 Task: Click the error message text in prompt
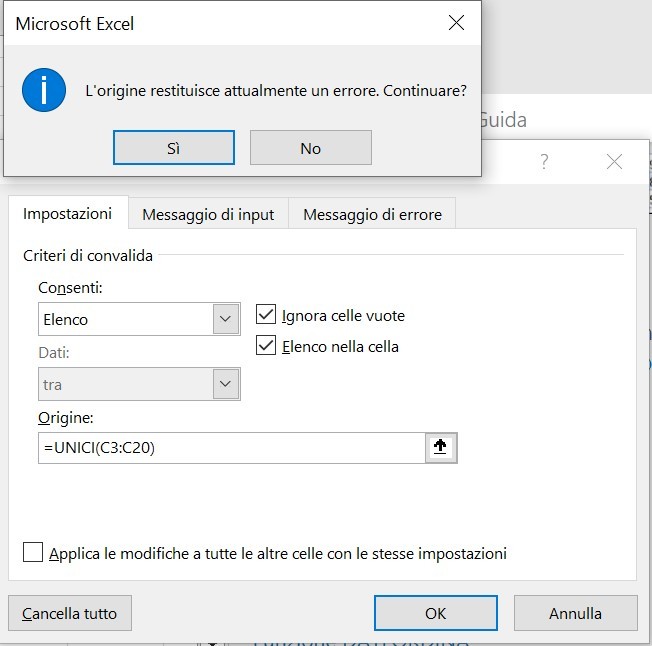pos(276,91)
